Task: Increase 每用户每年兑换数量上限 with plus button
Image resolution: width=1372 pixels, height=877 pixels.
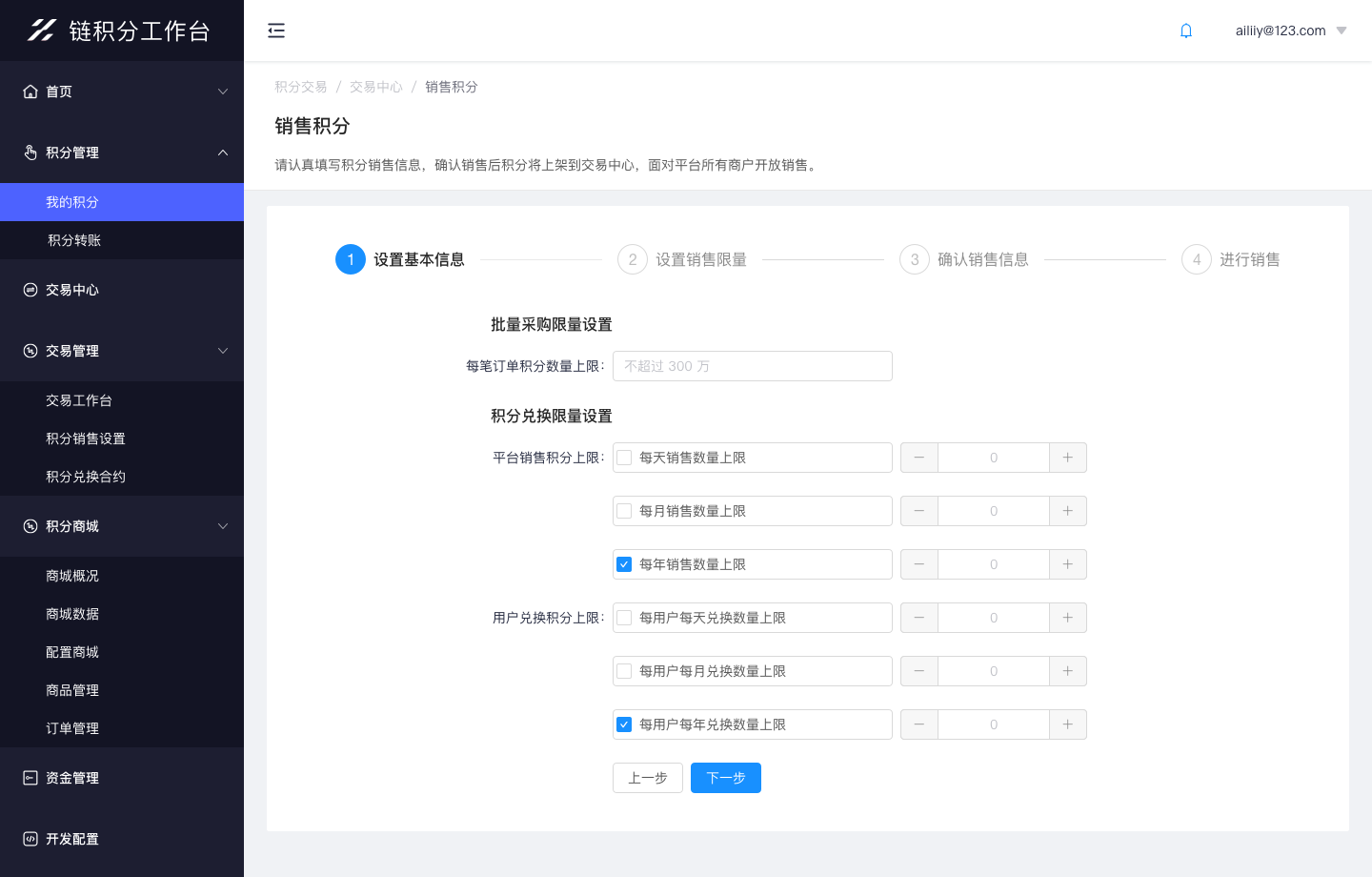Action: point(1068,724)
